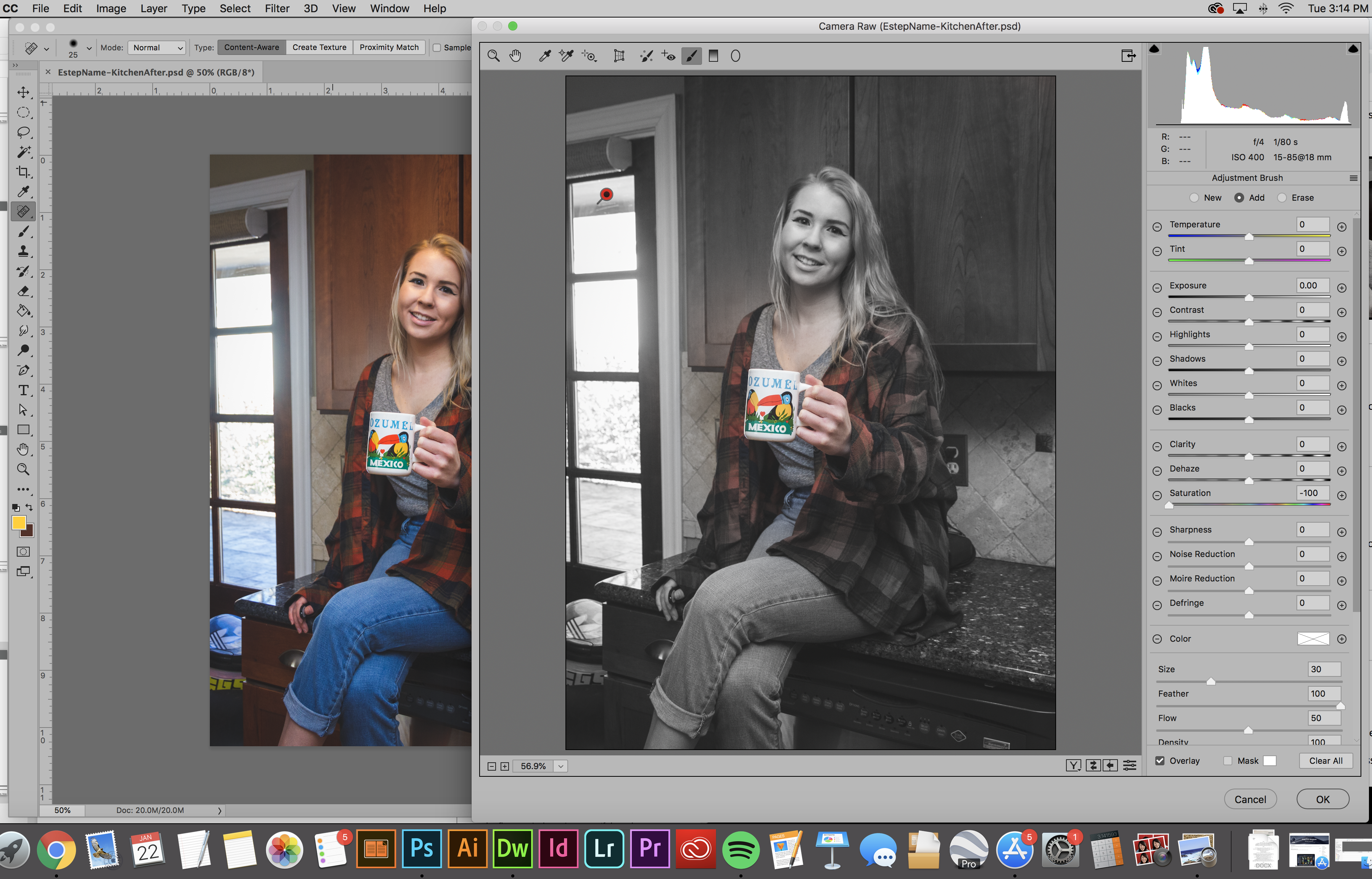Disable the Overlay checkbox
Image resolution: width=1372 pixels, height=879 pixels.
tap(1160, 761)
